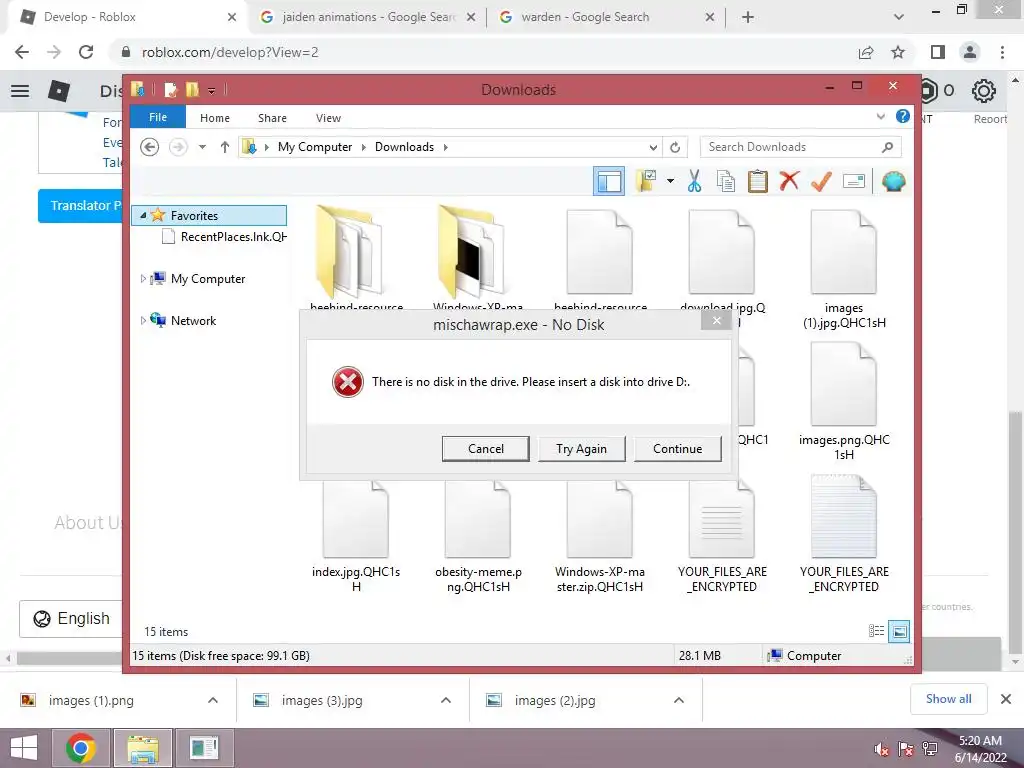Click the orange checkmark Properties icon
The width and height of the screenshot is (1024, 768).
click(x=821, y=182)
